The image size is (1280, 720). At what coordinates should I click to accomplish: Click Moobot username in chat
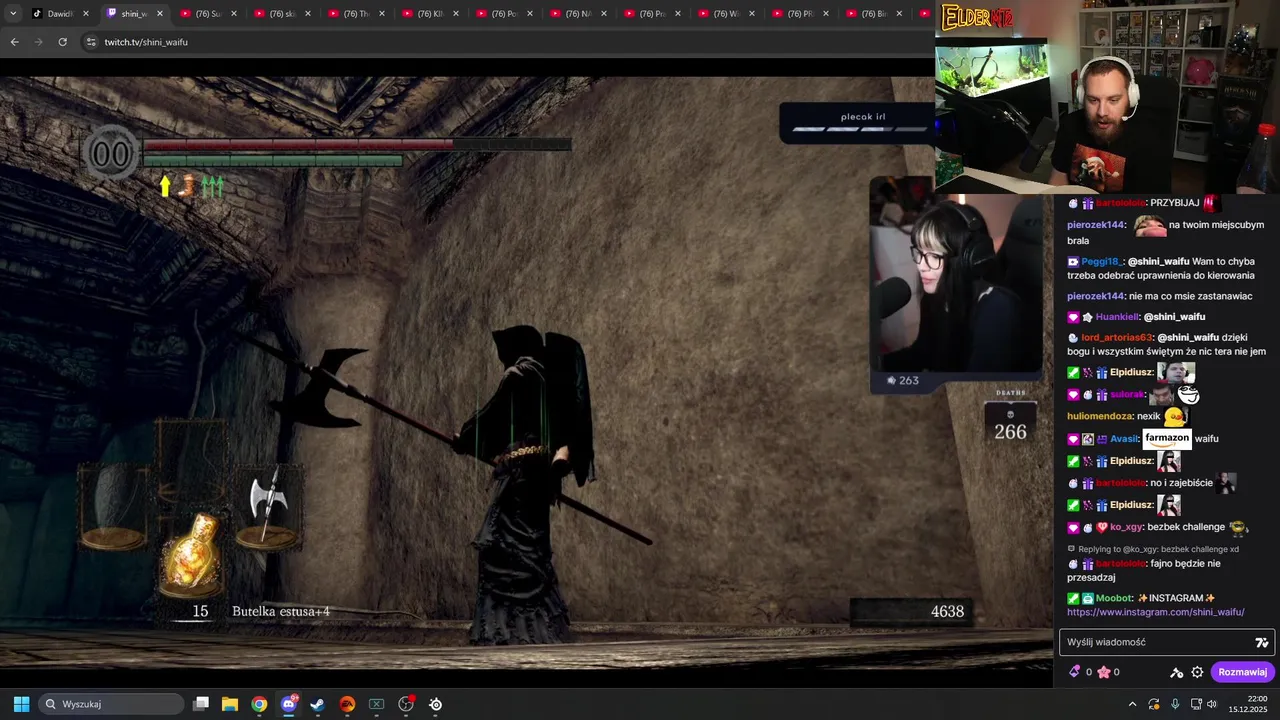(1114, 598)
